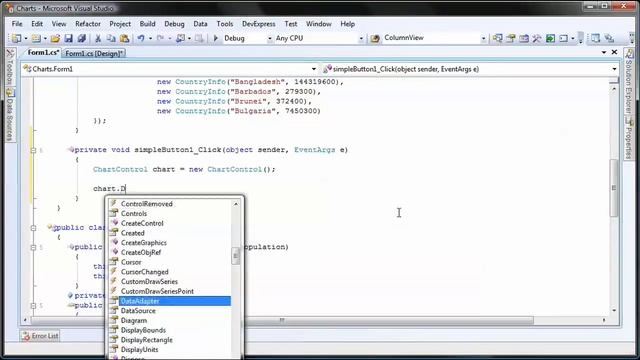640x360 pixels.
Task: Click the Open File folder icon
Action: pos(56,38)
